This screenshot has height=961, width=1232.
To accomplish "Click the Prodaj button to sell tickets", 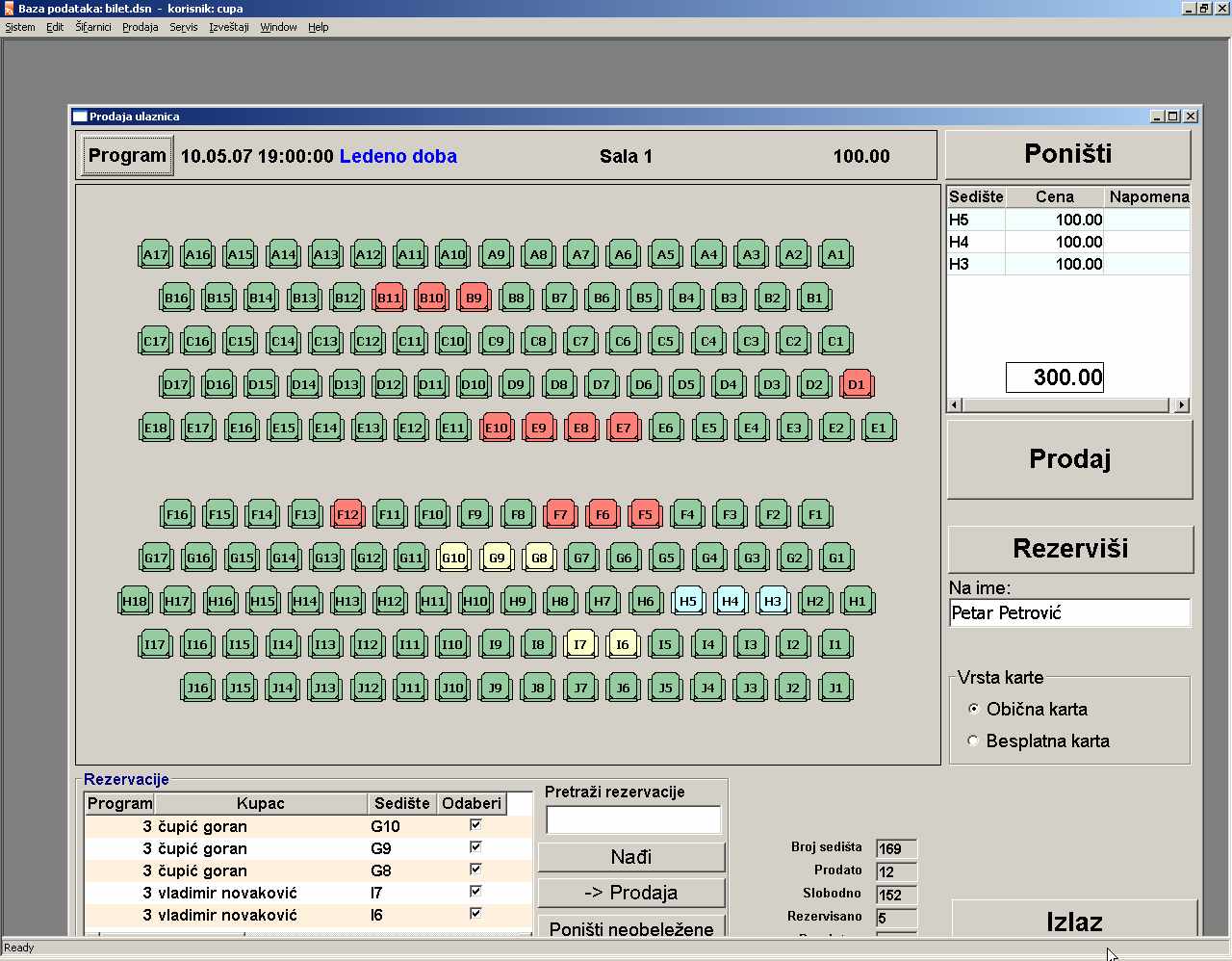I will [1070, 459].
